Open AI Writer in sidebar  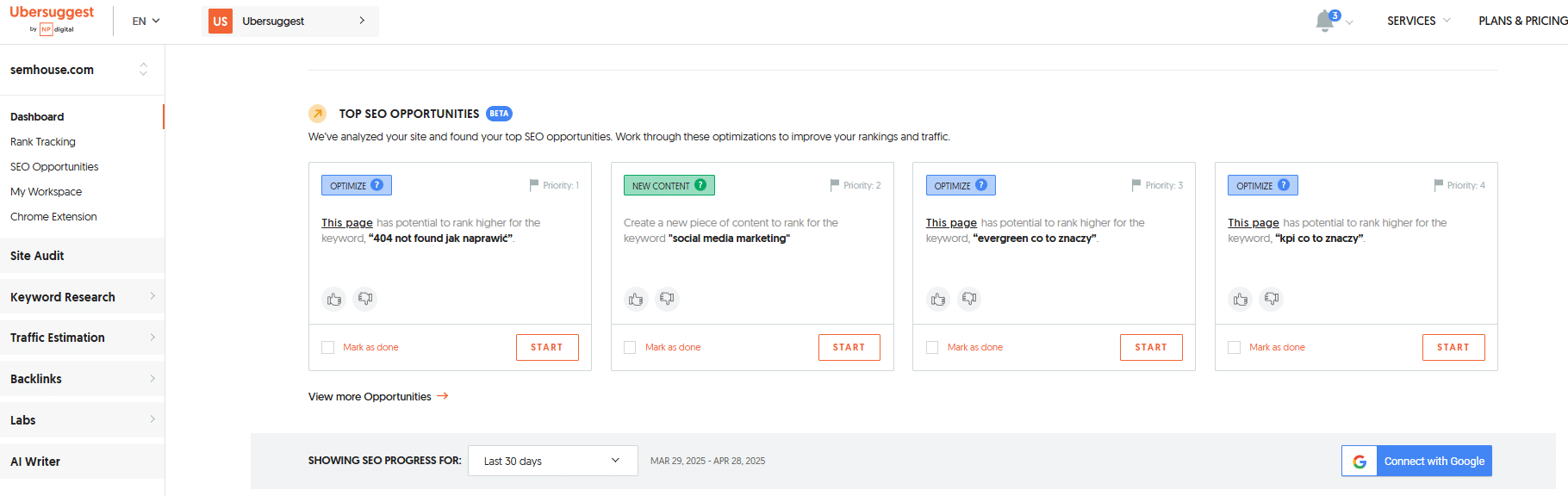(82, 462)
